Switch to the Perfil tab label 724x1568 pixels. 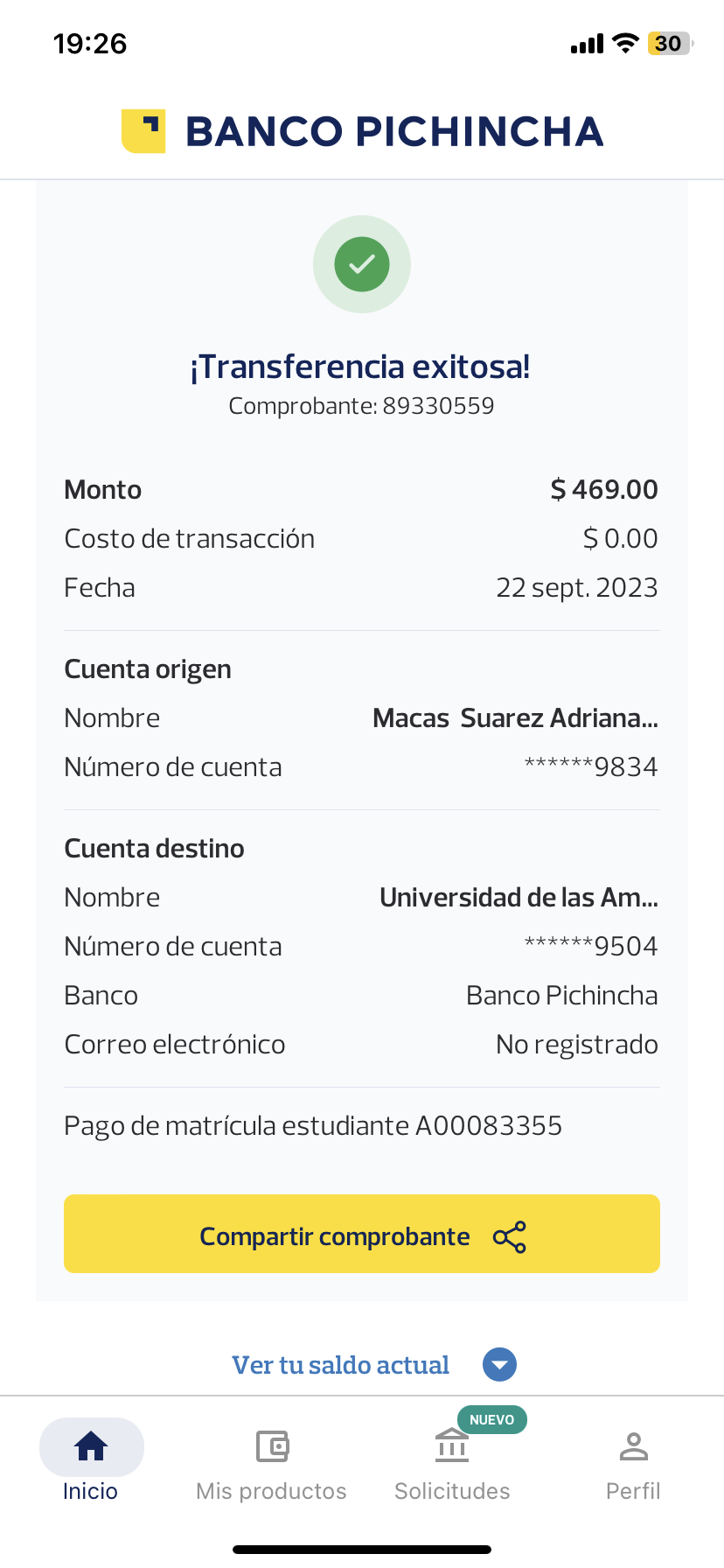633,1491
